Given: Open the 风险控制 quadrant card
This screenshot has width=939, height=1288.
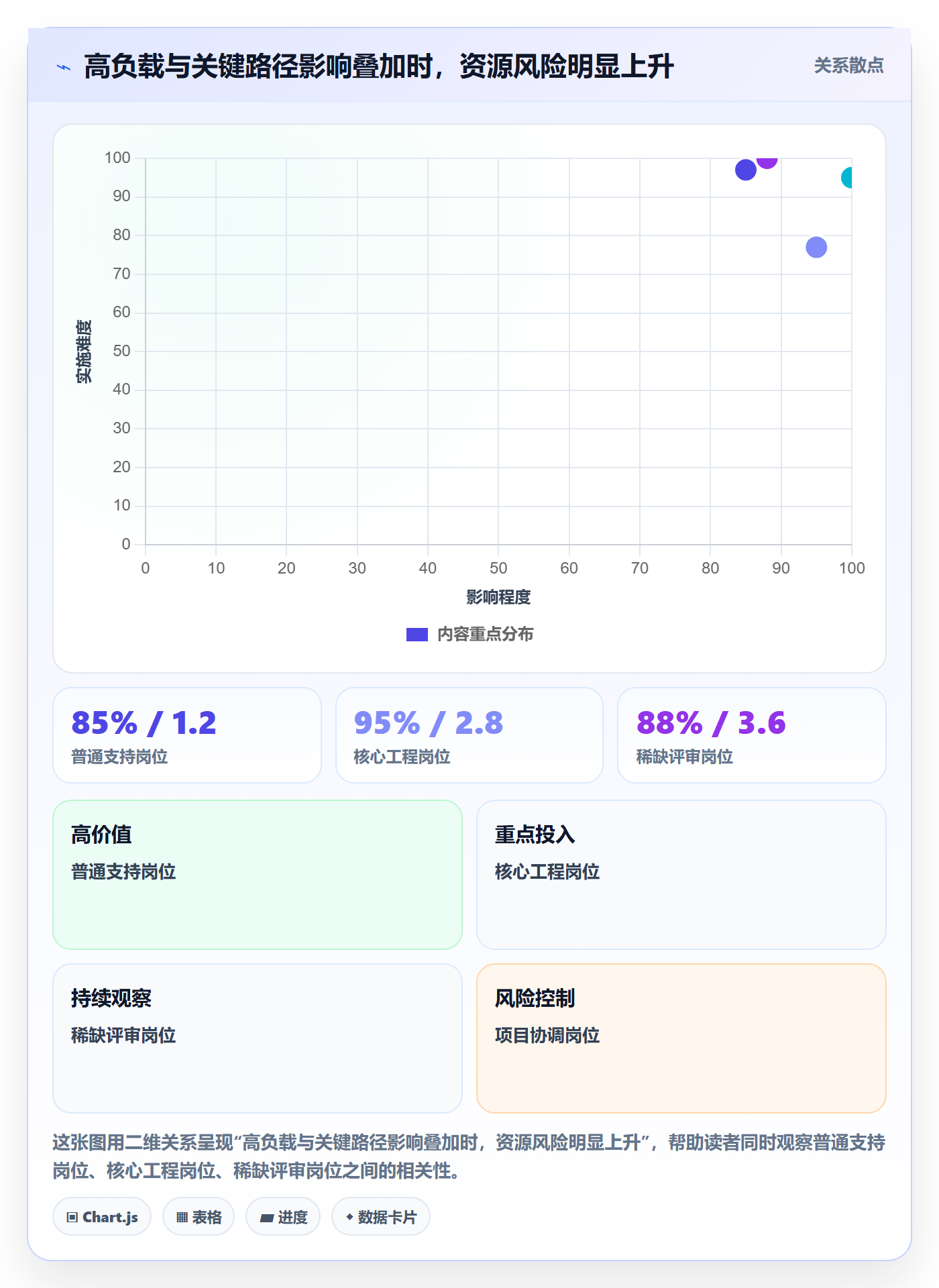Looking at the screenshot, I should (x=681, y=1038).
